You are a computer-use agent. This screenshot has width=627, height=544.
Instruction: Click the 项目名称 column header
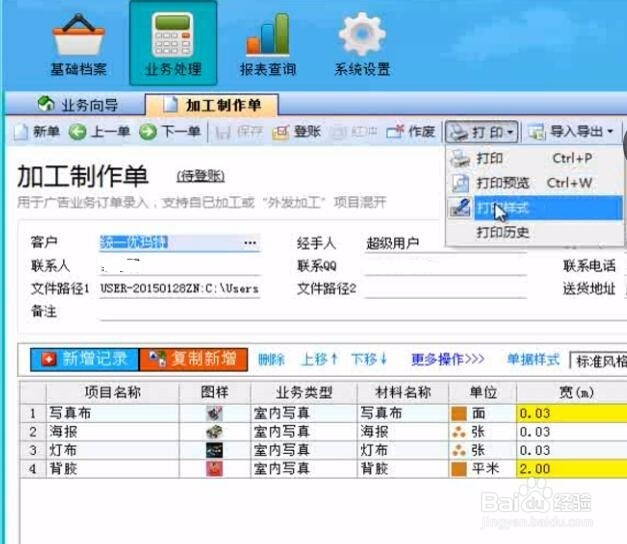[112, 392]
